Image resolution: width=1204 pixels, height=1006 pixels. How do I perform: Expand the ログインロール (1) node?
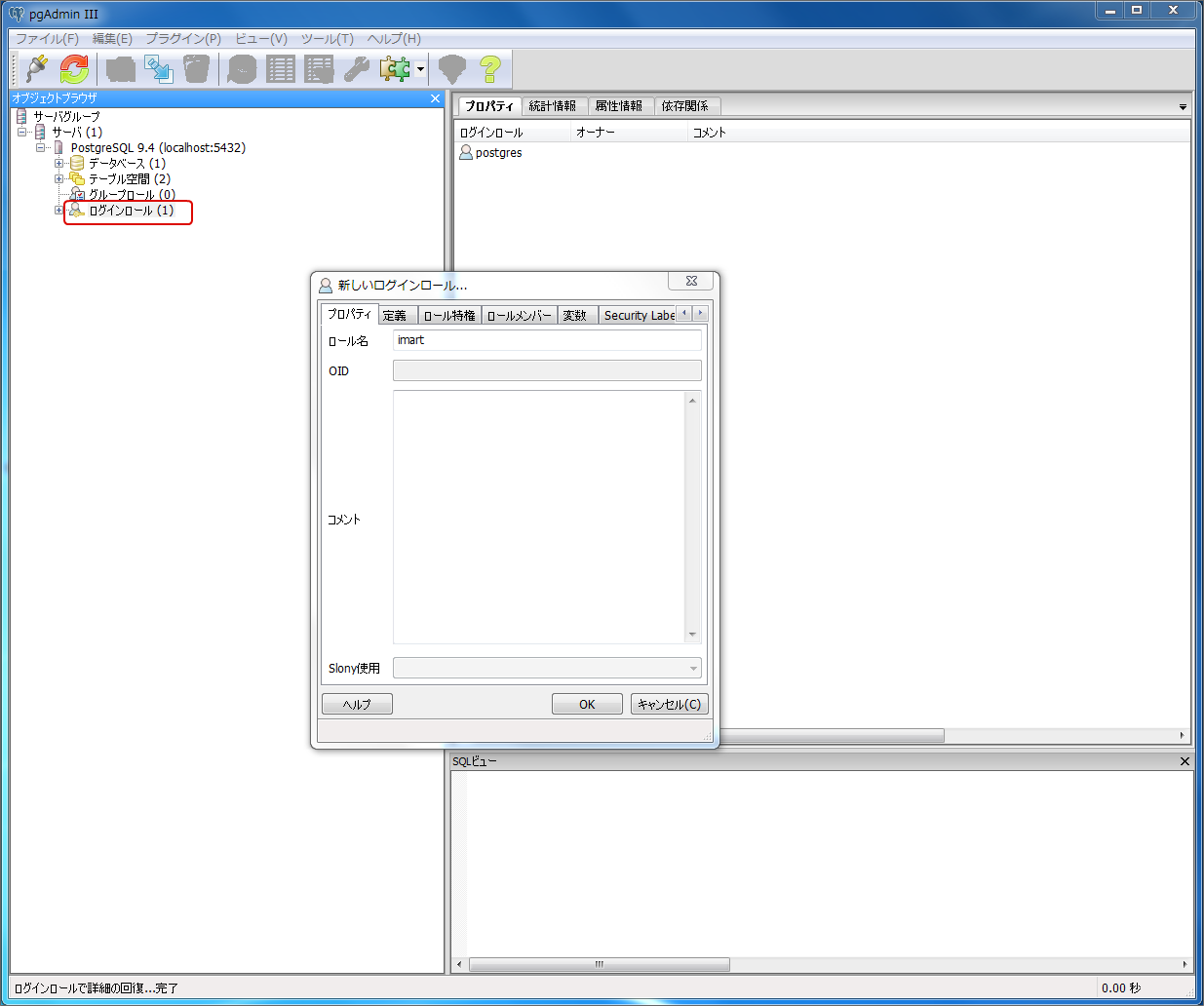pyautogui.click(x=59, y=210)
